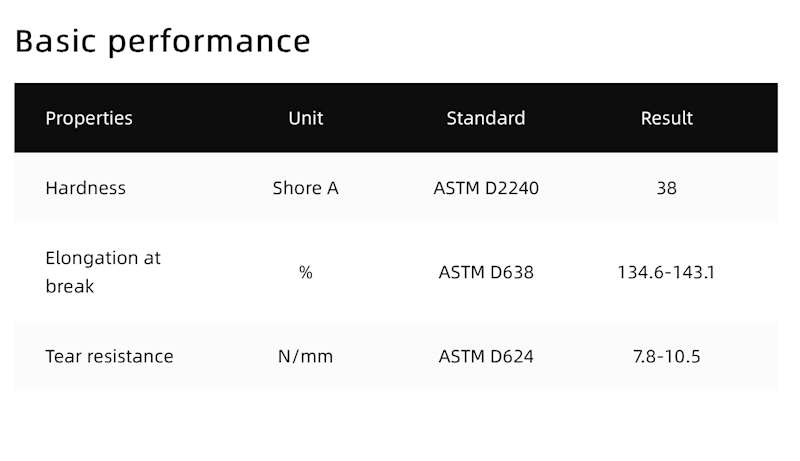Click the Result column header

pyautogui.click(x=666, y=118)
